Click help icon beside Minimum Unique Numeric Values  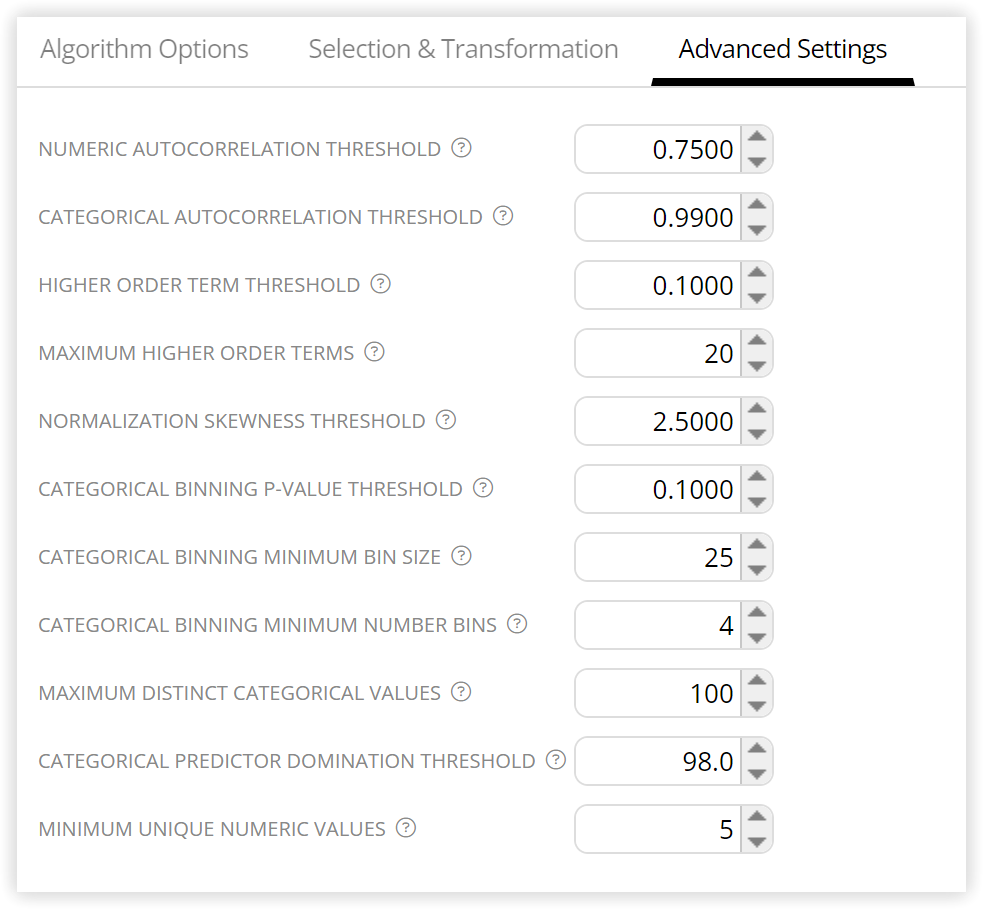pyautogui.click(x=406, y=828)
